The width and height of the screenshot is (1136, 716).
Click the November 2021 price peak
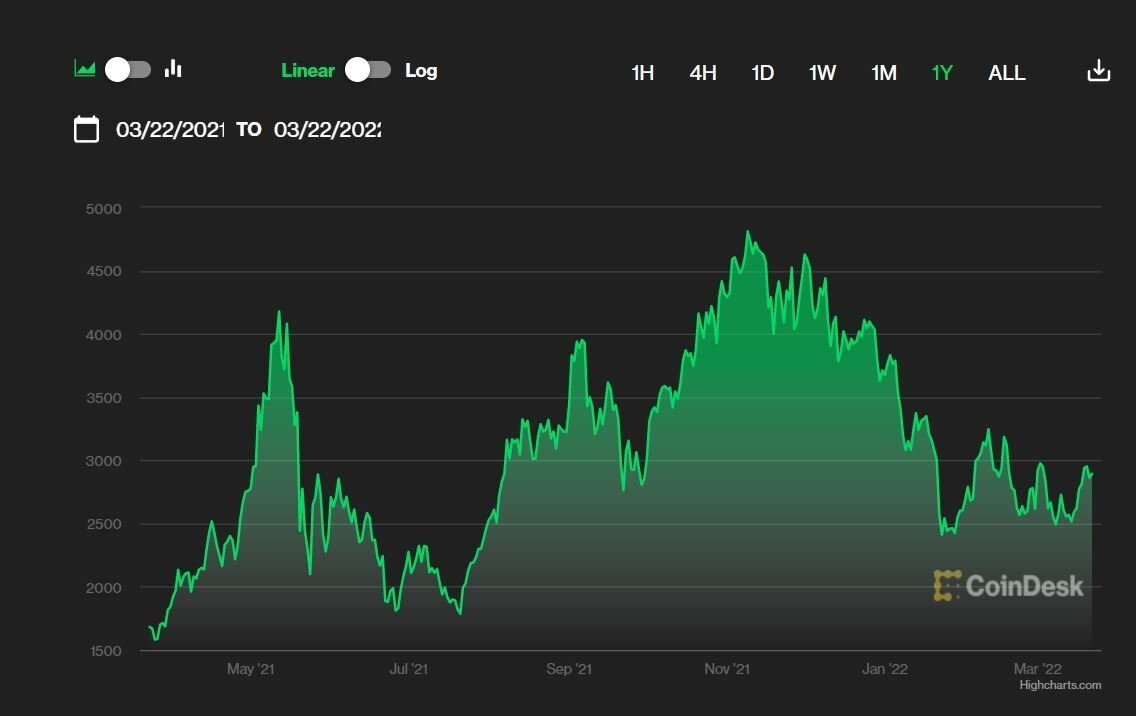pos(748,232)
